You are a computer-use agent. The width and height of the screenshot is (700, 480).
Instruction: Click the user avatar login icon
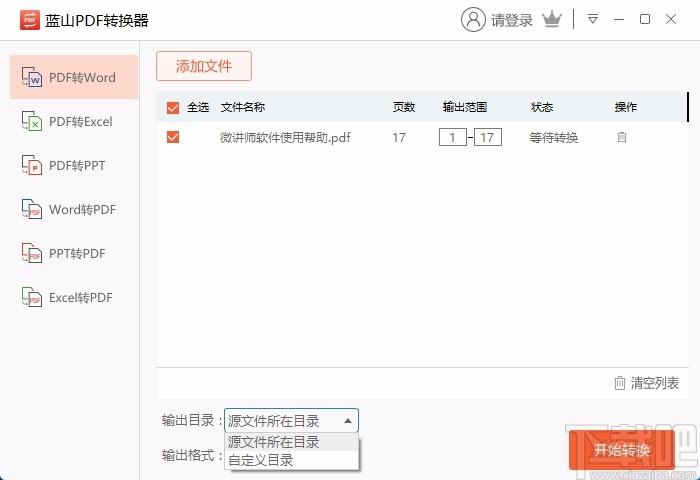click(473, 20)
